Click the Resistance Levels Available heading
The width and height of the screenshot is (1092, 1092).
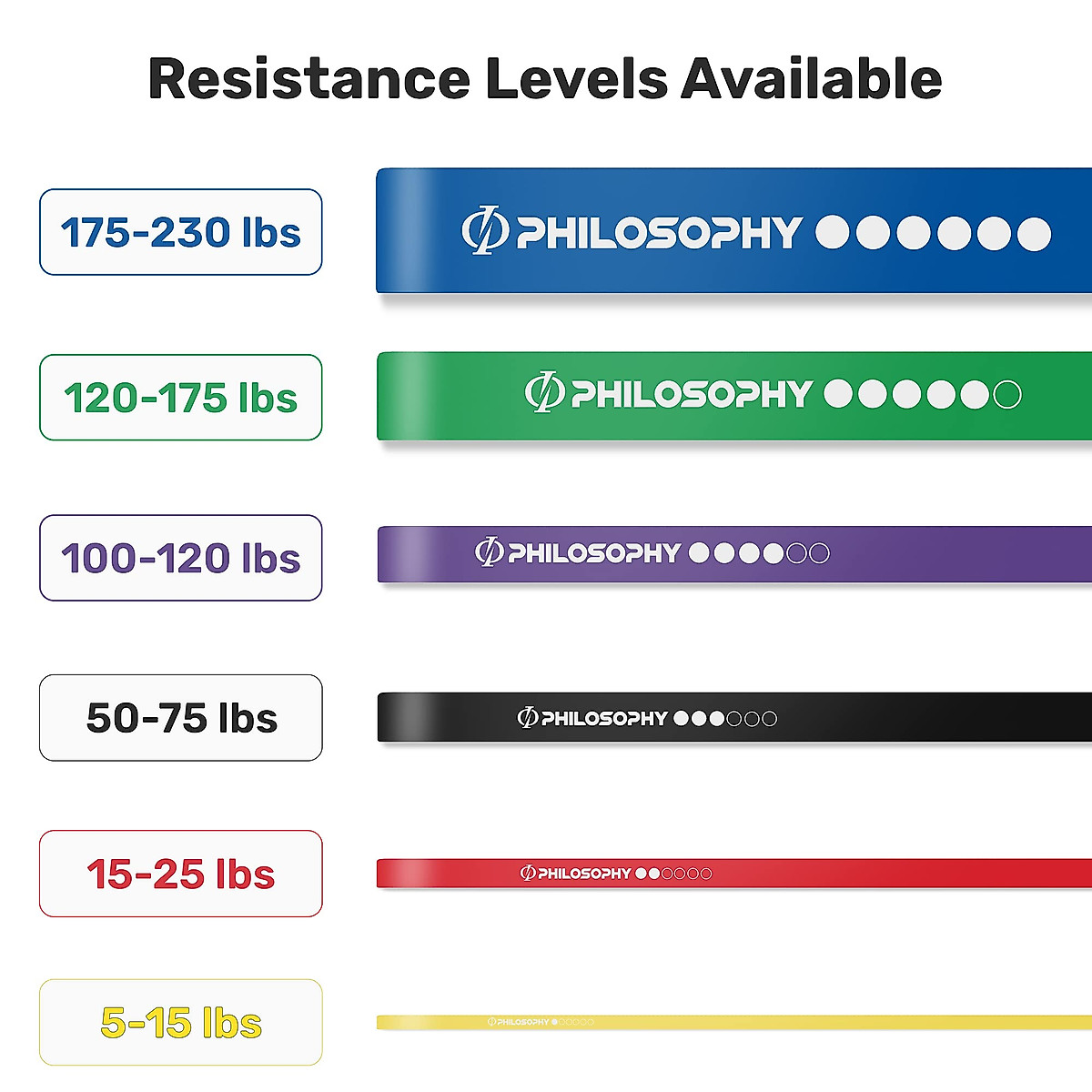545,78
